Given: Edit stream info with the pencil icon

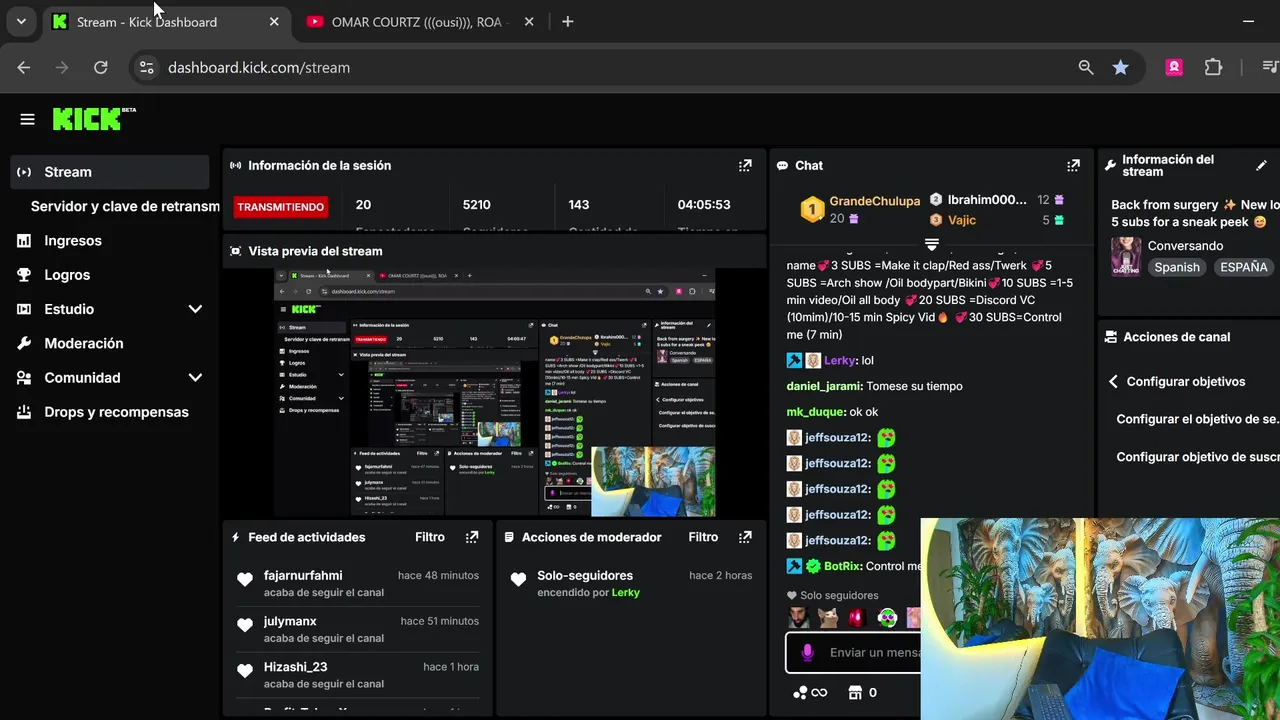Looking at the screenshot, I should [1262, 166].
